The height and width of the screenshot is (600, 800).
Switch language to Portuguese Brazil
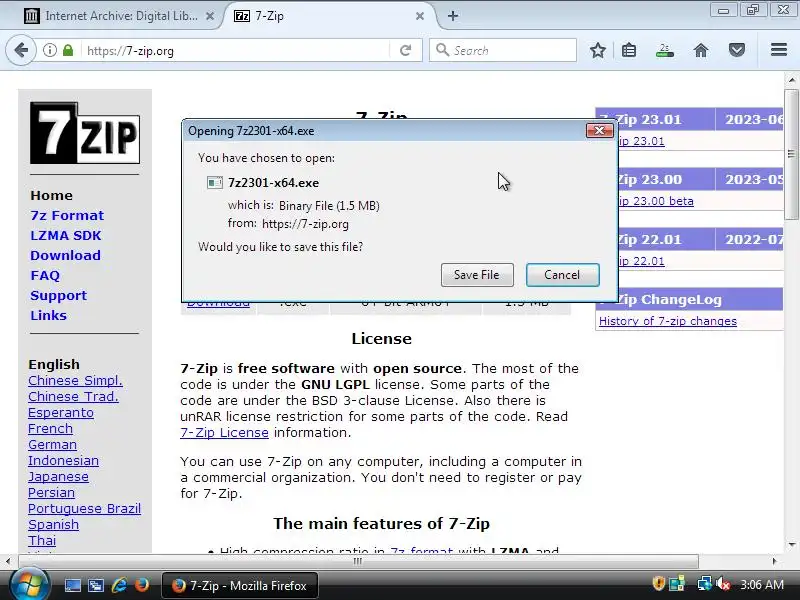84,509
